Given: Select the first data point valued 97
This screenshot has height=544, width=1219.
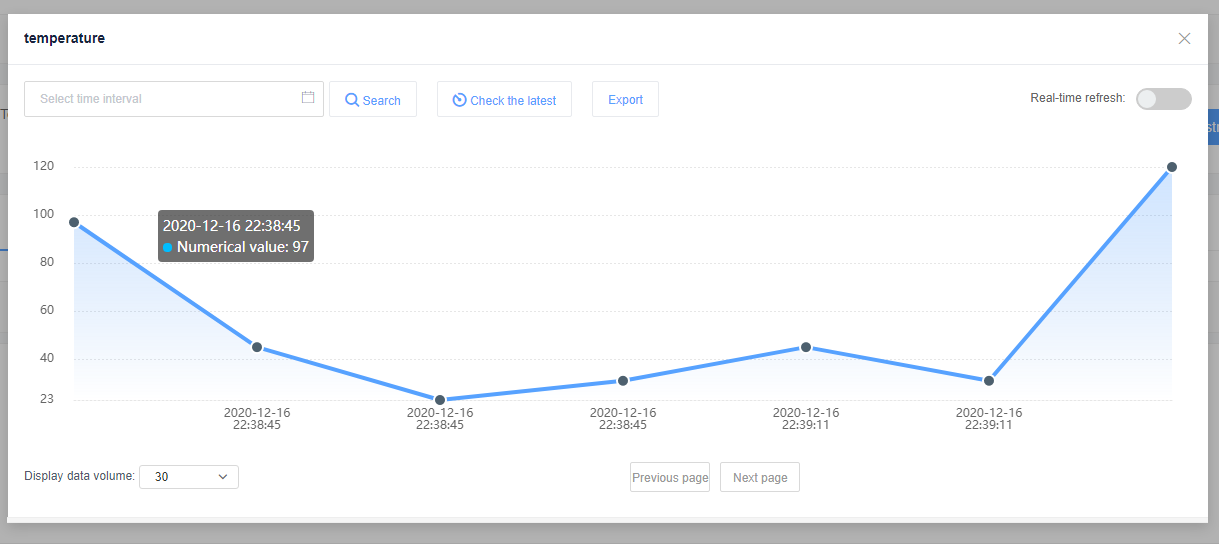Looking at the screenshot, I should 74,222.
